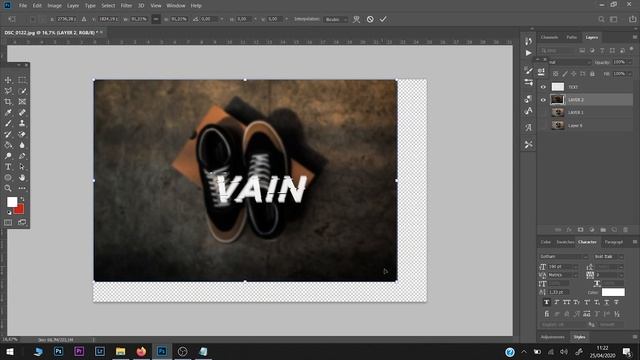Select the Crop tool
Viewport: 640px width, 360px height.
coord(8,102)
